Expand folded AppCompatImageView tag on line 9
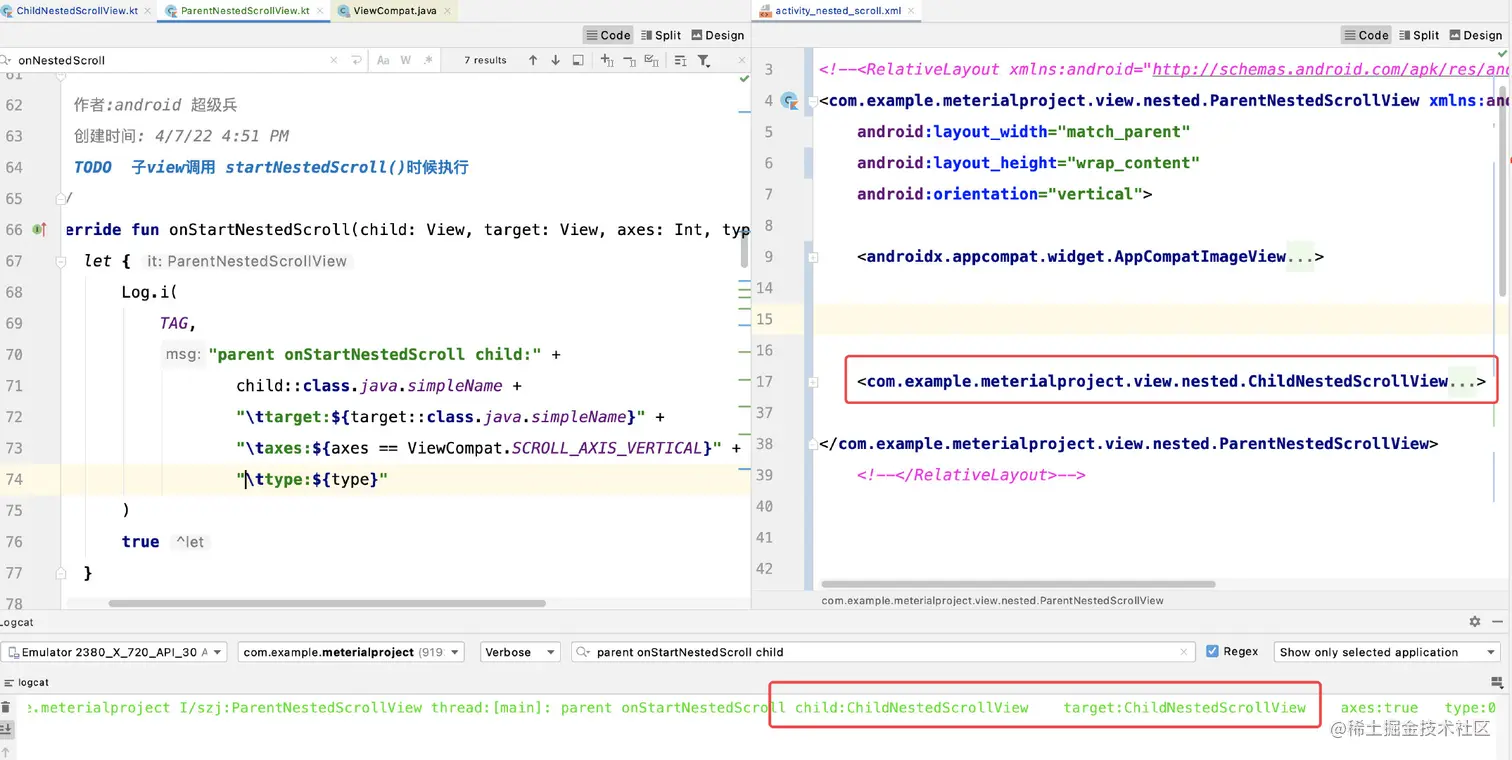This screenshot has width=1512, height=760. click(x=813, y=257)
